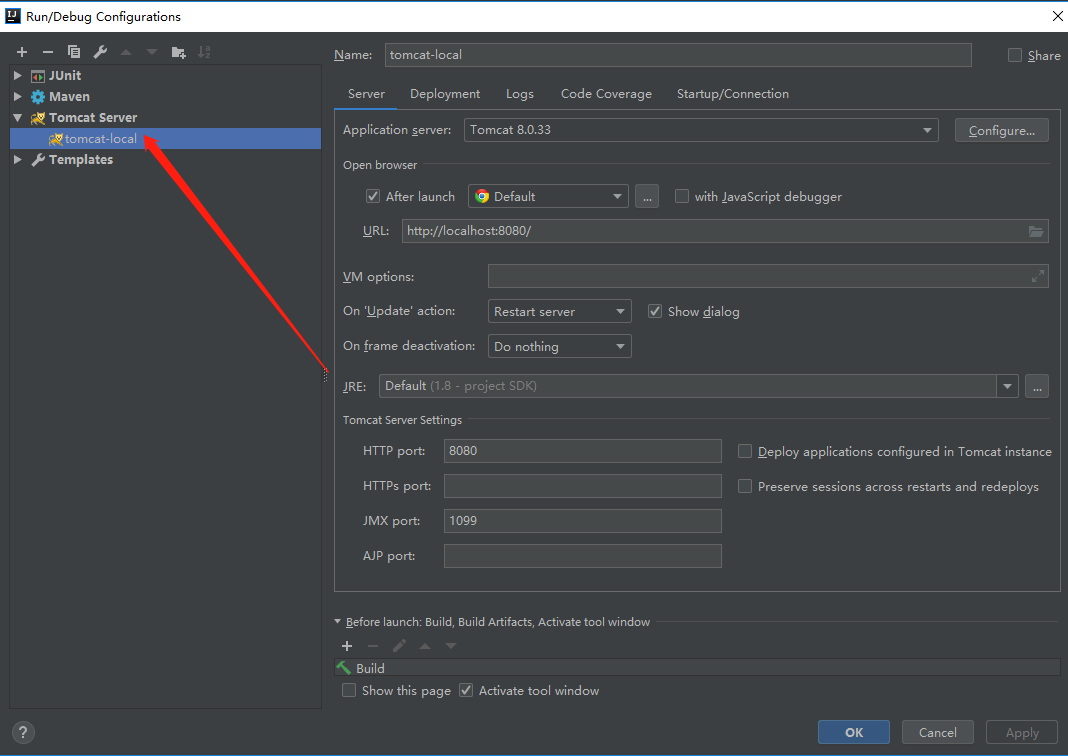1068x756 pixels.
Task: Move configuration down with arrow in left toolbar
Action: (152, 52)
